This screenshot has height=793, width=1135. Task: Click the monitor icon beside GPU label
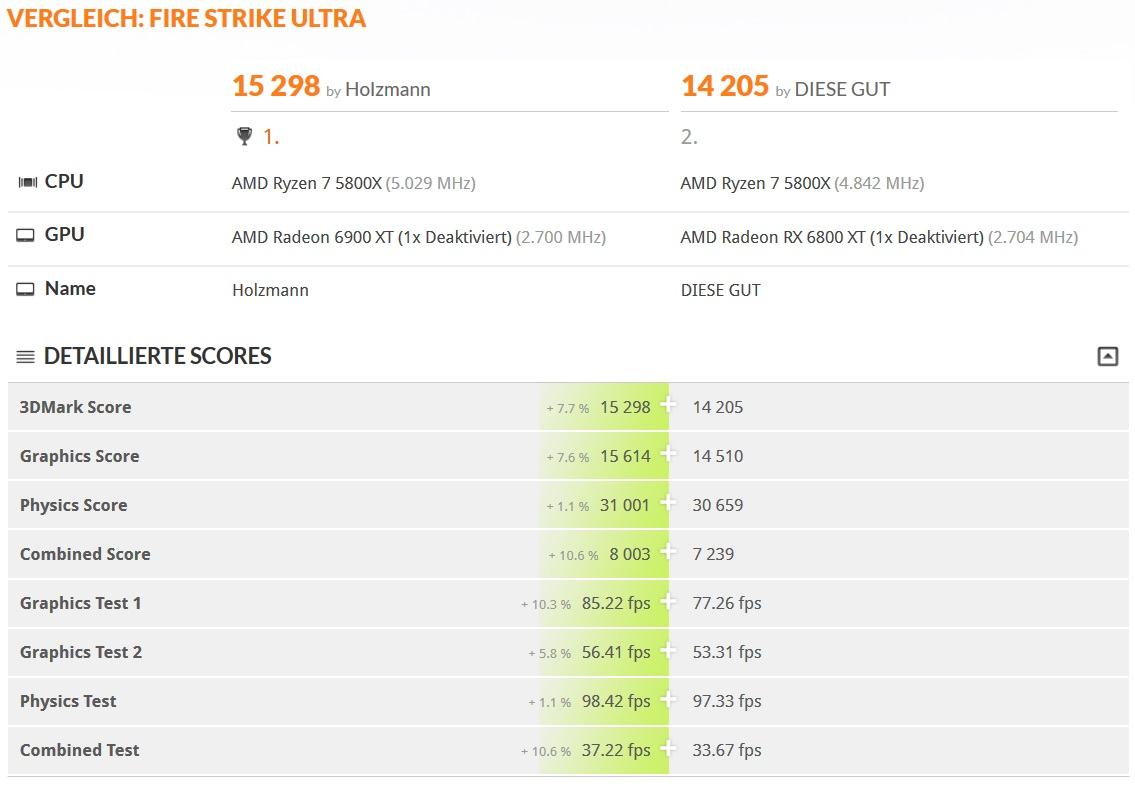(25, 235)
